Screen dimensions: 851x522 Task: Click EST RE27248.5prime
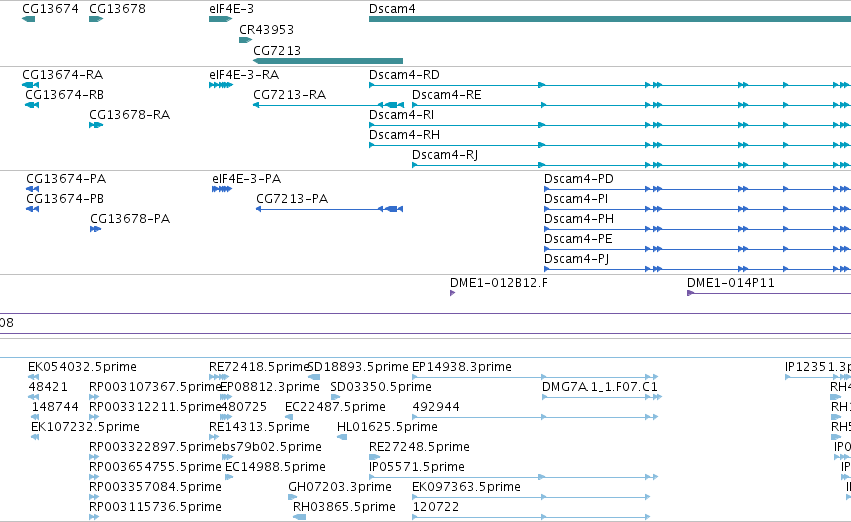(x=419, y=447)
